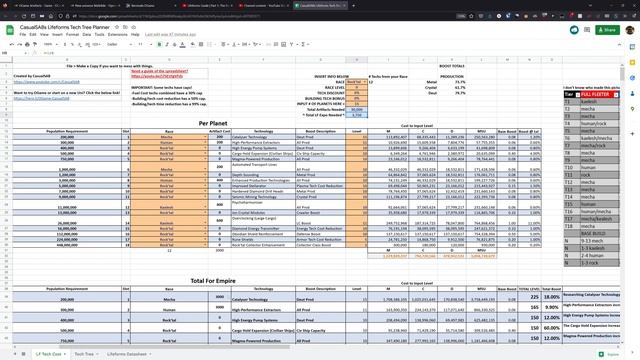Open the all sheets list button
The width and height of the screenshot is (640, 360).
(24, 354)
